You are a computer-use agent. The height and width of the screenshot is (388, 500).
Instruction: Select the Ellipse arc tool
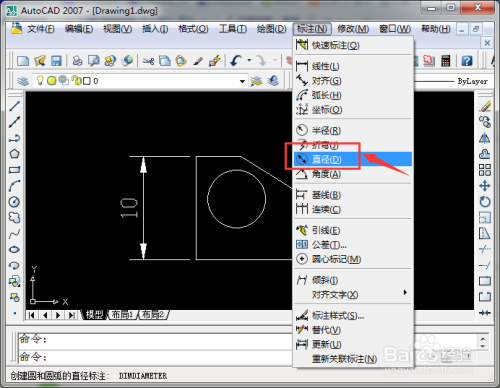coord(14,266)
